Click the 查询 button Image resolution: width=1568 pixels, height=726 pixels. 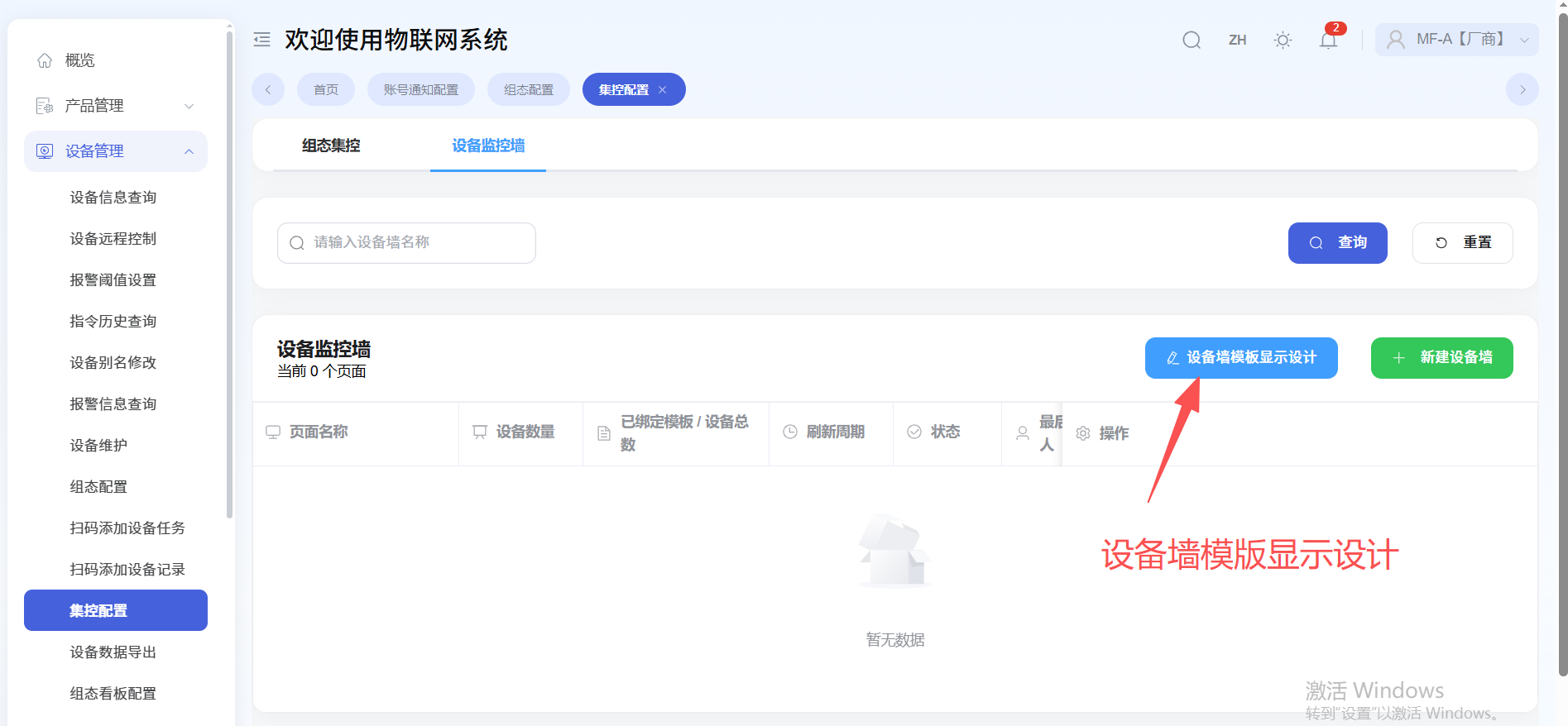tap(1337, 243)
